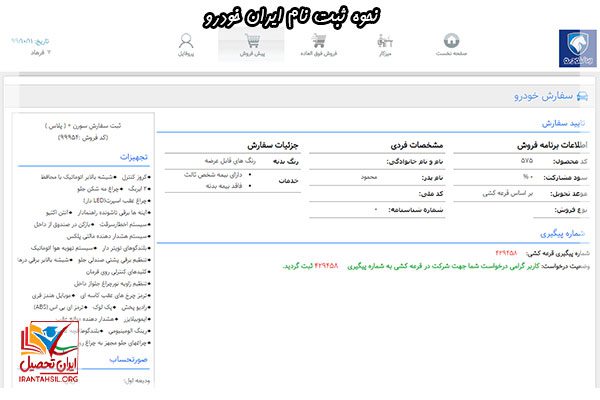Click کلیدهای کنترلی روی فرمان item
Screen dimensions: 600x400
pos(116,272)
